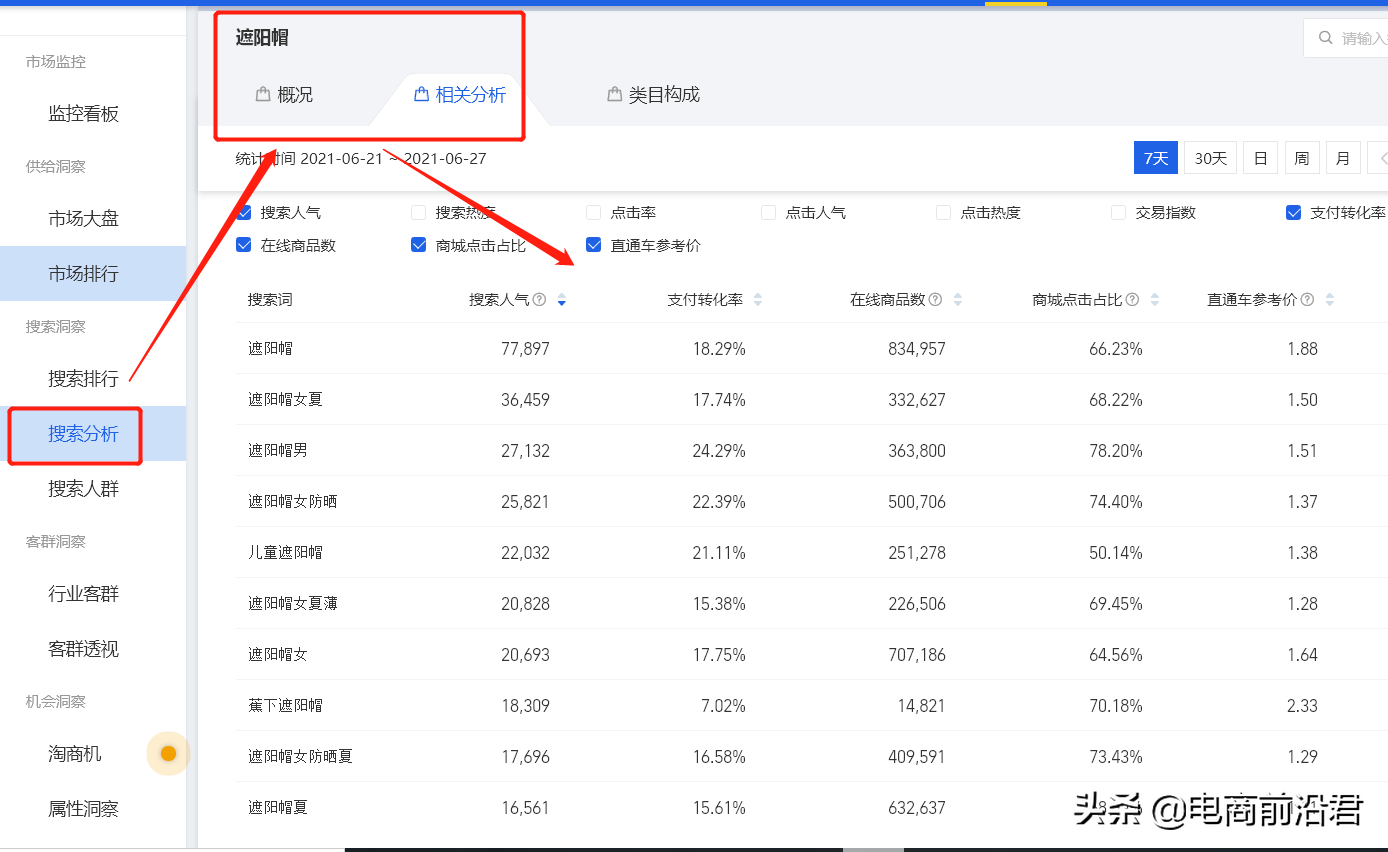
Task: Click the help icon beside 搜索人气 column header
Action: coord(540,299)
